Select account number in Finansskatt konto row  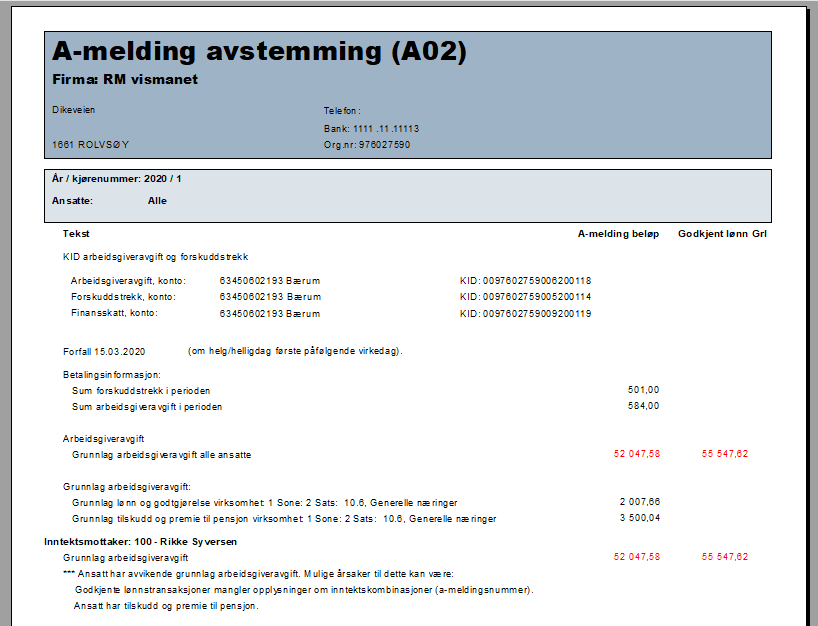[270, 314]
